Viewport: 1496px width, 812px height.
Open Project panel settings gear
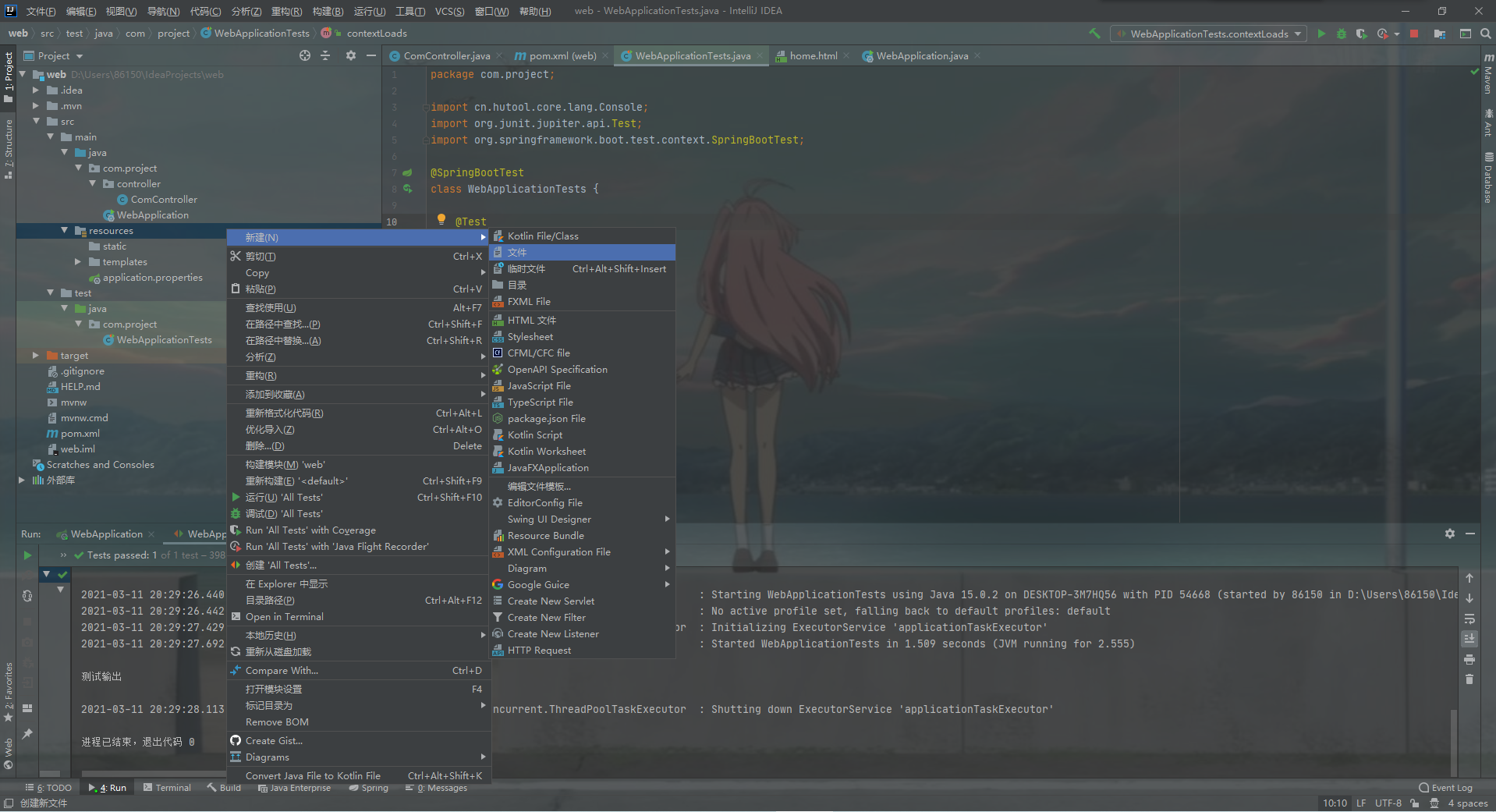[x=350, y=55]
